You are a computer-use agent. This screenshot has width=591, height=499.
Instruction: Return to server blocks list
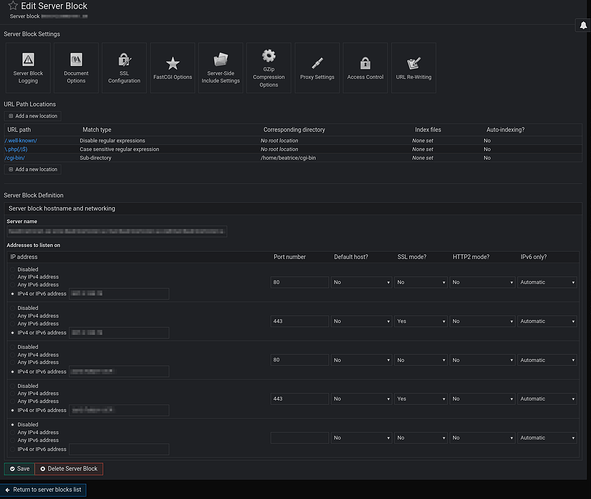click(x=43, y=490)
